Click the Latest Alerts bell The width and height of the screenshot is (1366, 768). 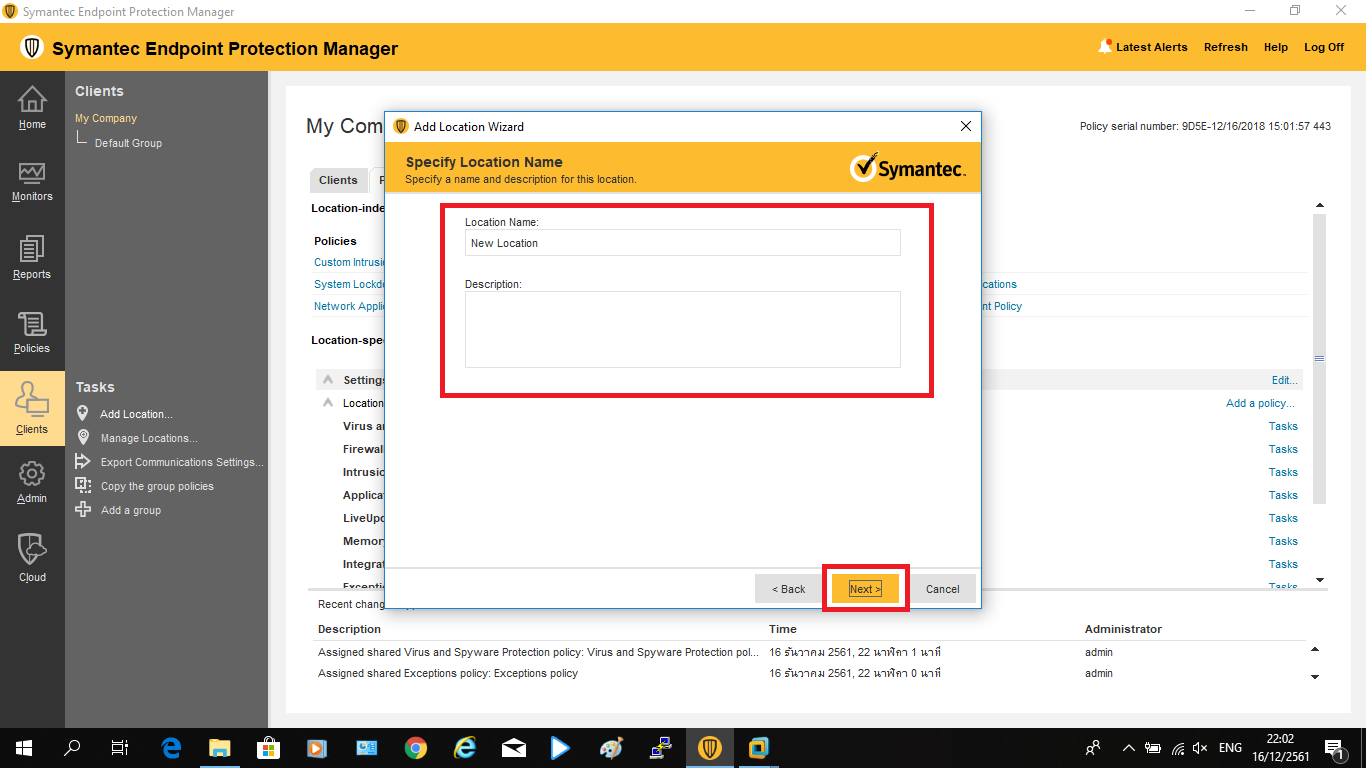(1105, 47)
